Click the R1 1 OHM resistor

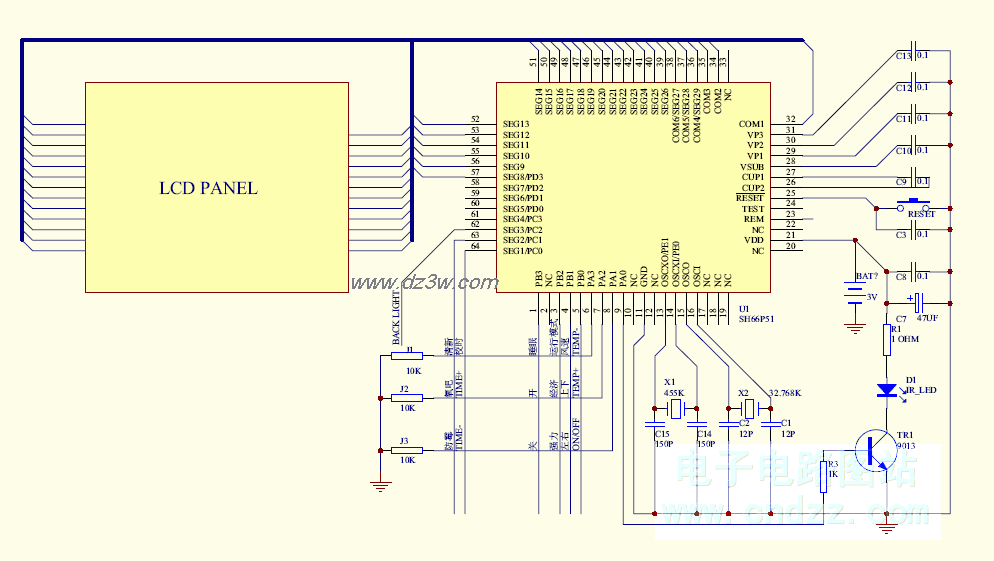tap(886, 338)
